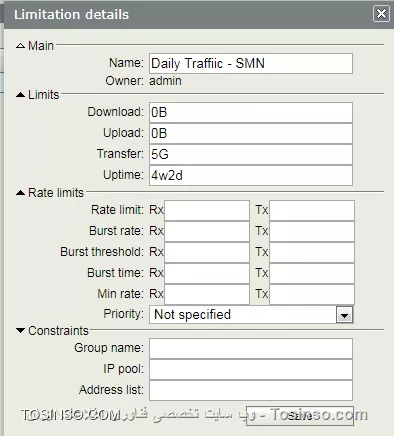Collapse the Main section triangle
This screenshot has width=394, height=436.
[20, 46]
